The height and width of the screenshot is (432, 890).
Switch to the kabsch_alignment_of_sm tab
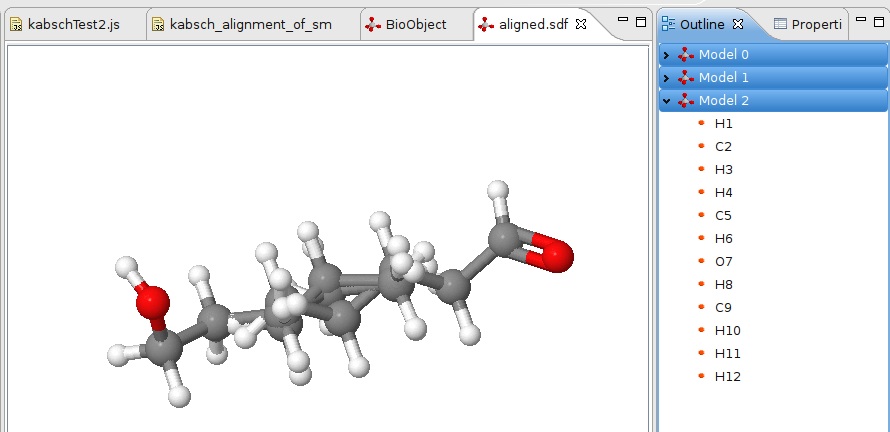250,24
